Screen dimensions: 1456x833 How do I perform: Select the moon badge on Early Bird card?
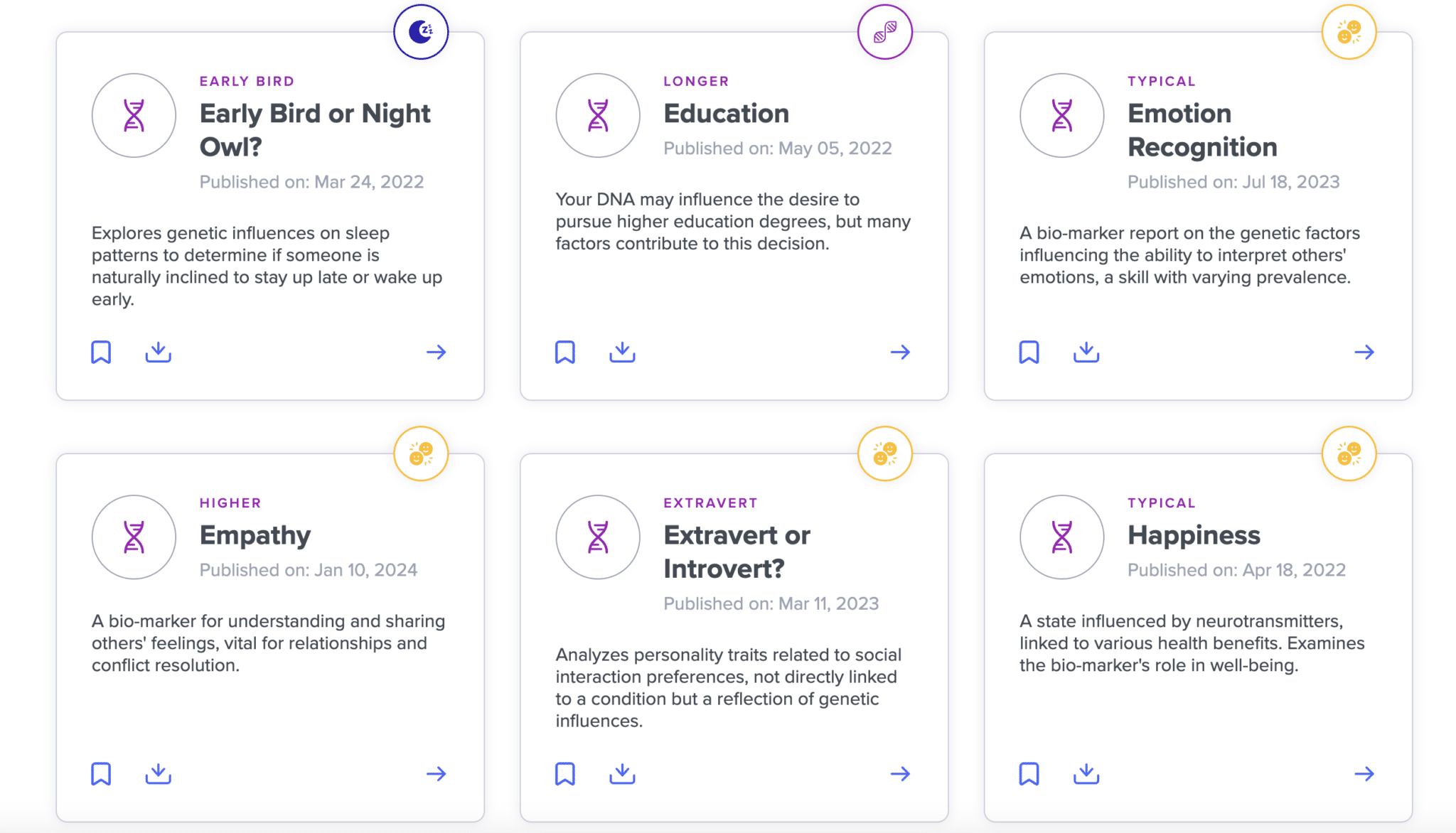point(421,33)
